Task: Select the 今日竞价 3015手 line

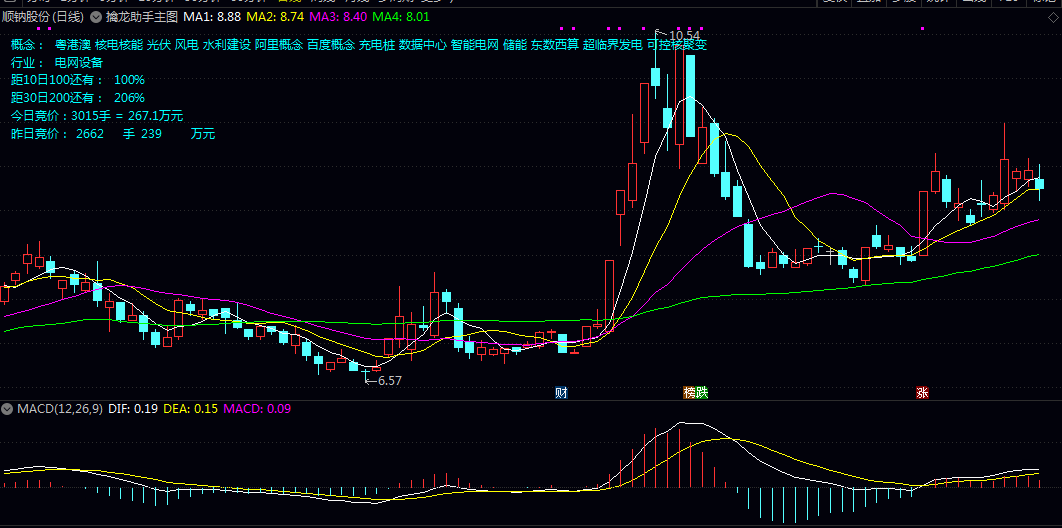Action: pyautogui.click(x=98, y=116)
